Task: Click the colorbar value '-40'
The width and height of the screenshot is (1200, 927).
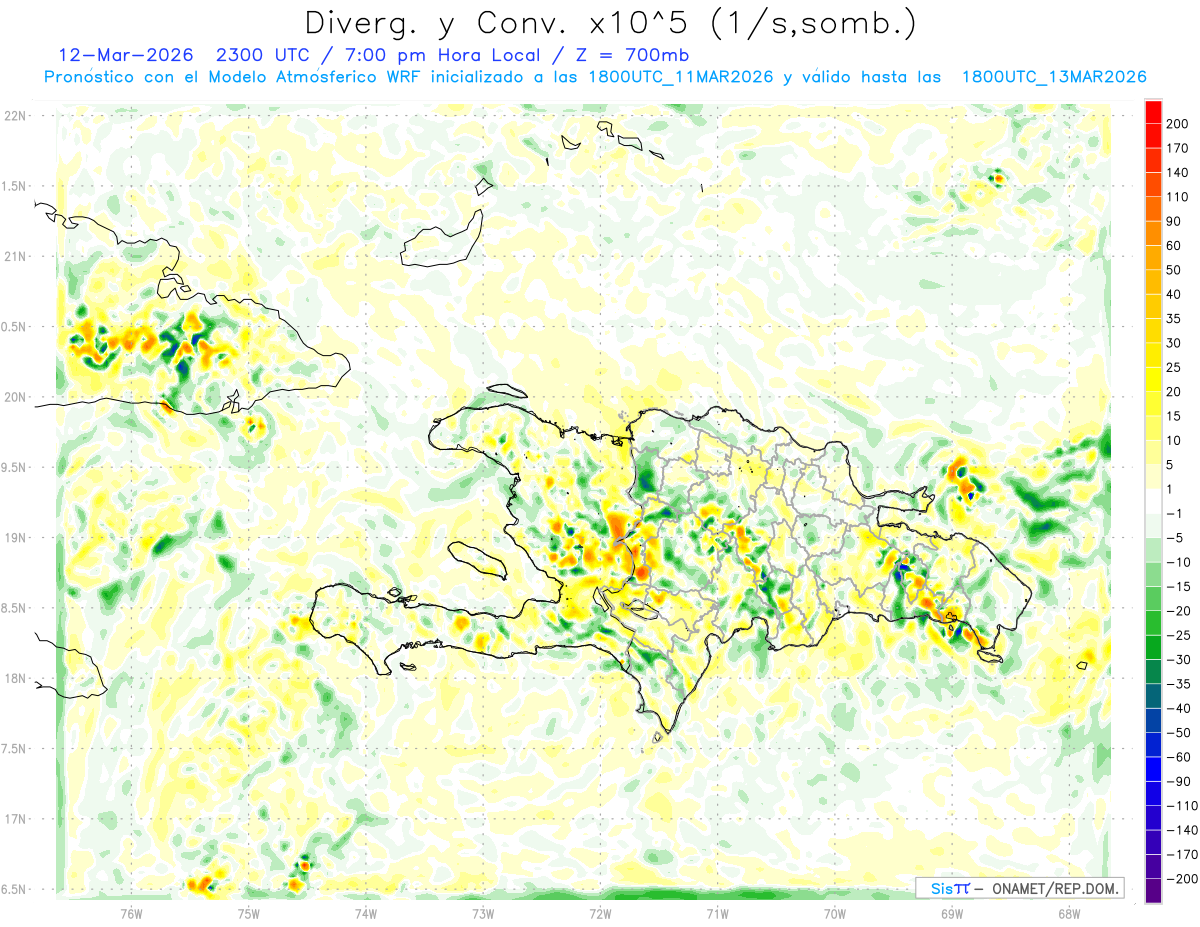Action: click(x=1180, y=708)
